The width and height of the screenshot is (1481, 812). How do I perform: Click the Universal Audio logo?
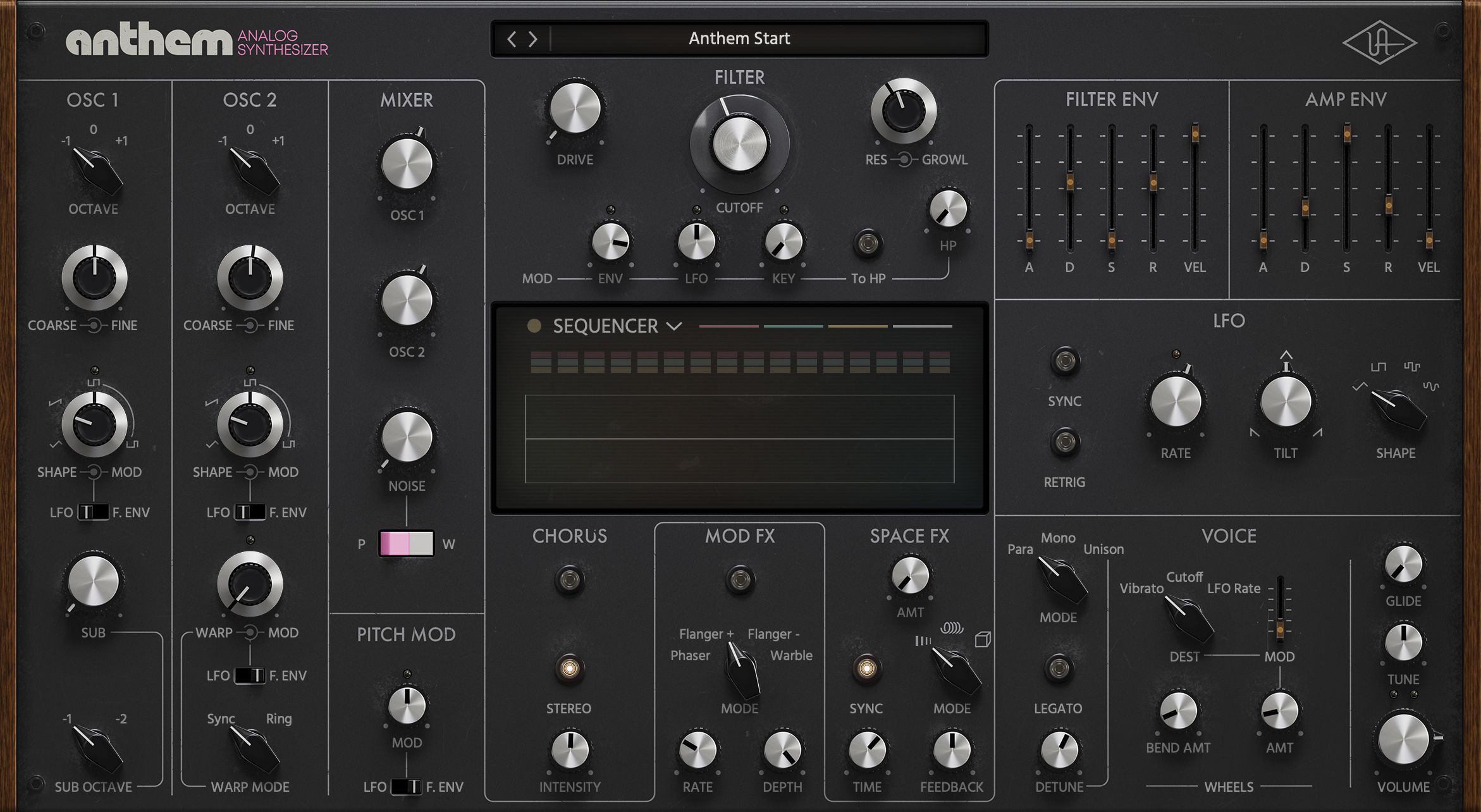(1379, 42)
